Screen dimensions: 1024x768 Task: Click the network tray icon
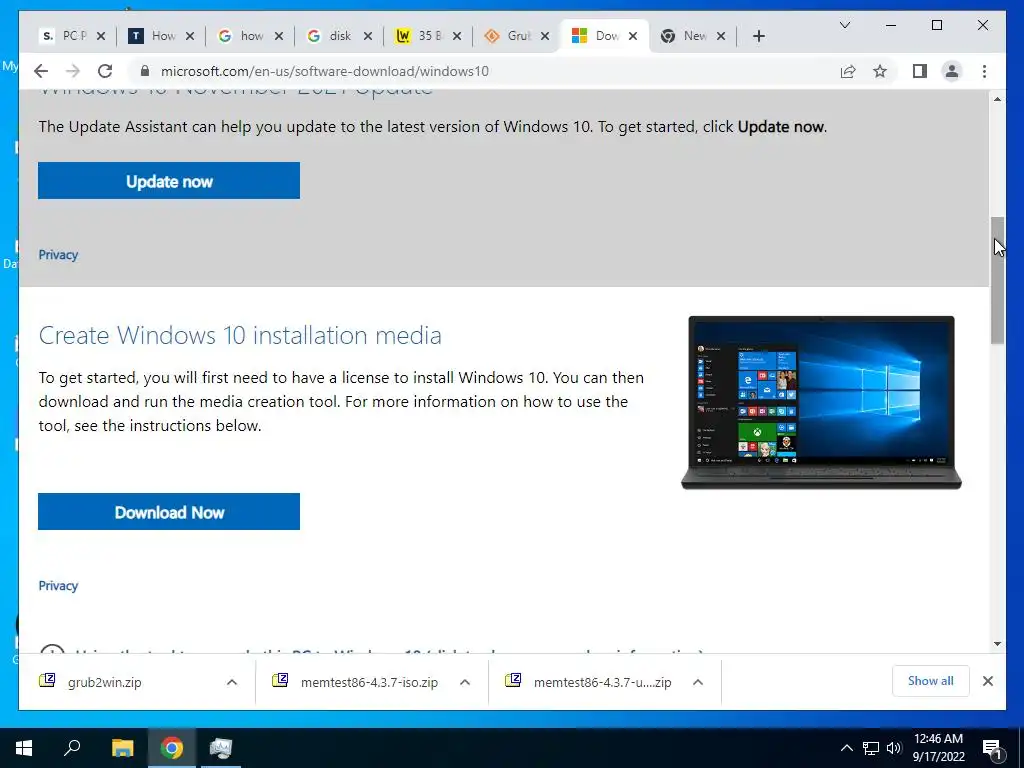click(871, 748)
